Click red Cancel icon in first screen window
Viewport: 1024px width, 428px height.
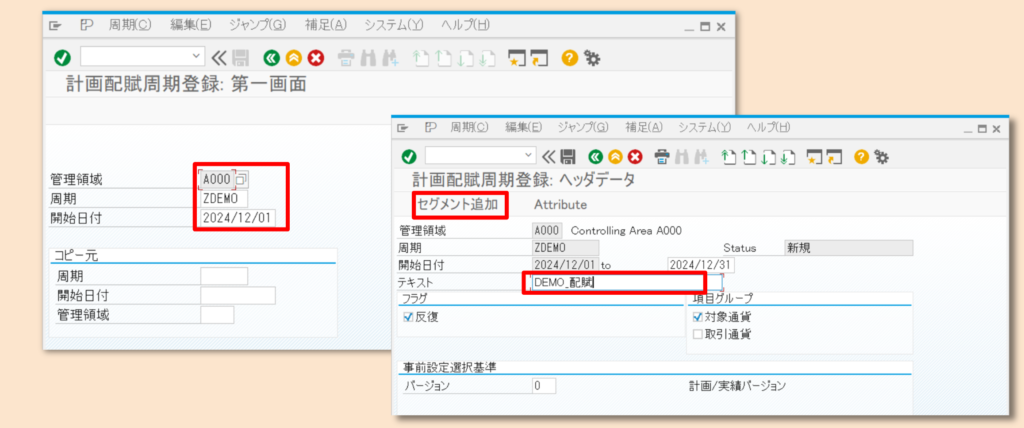(316, 58)
